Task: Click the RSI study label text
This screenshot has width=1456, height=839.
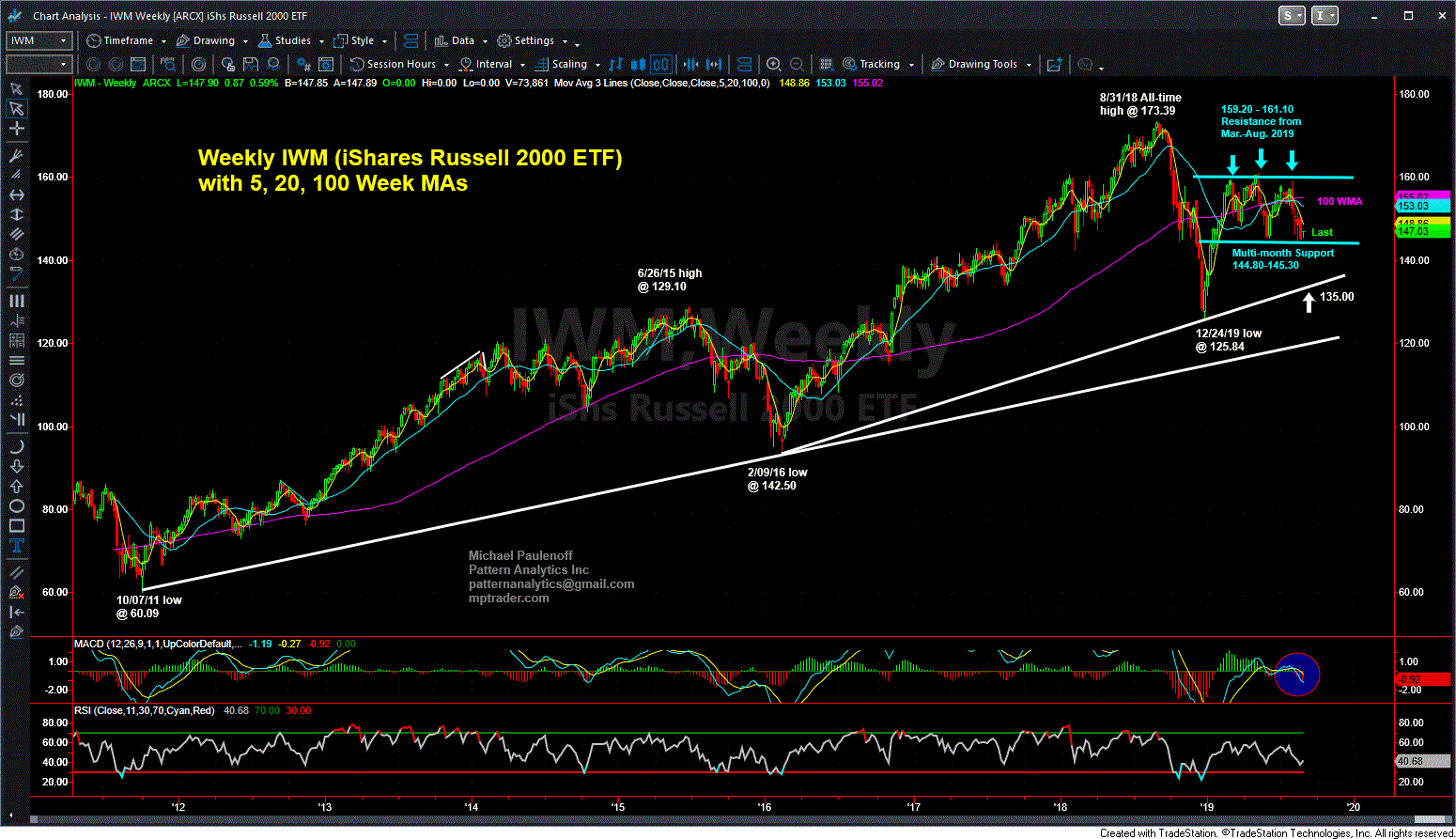Action: pyautogui.click(x=146, y=710)
